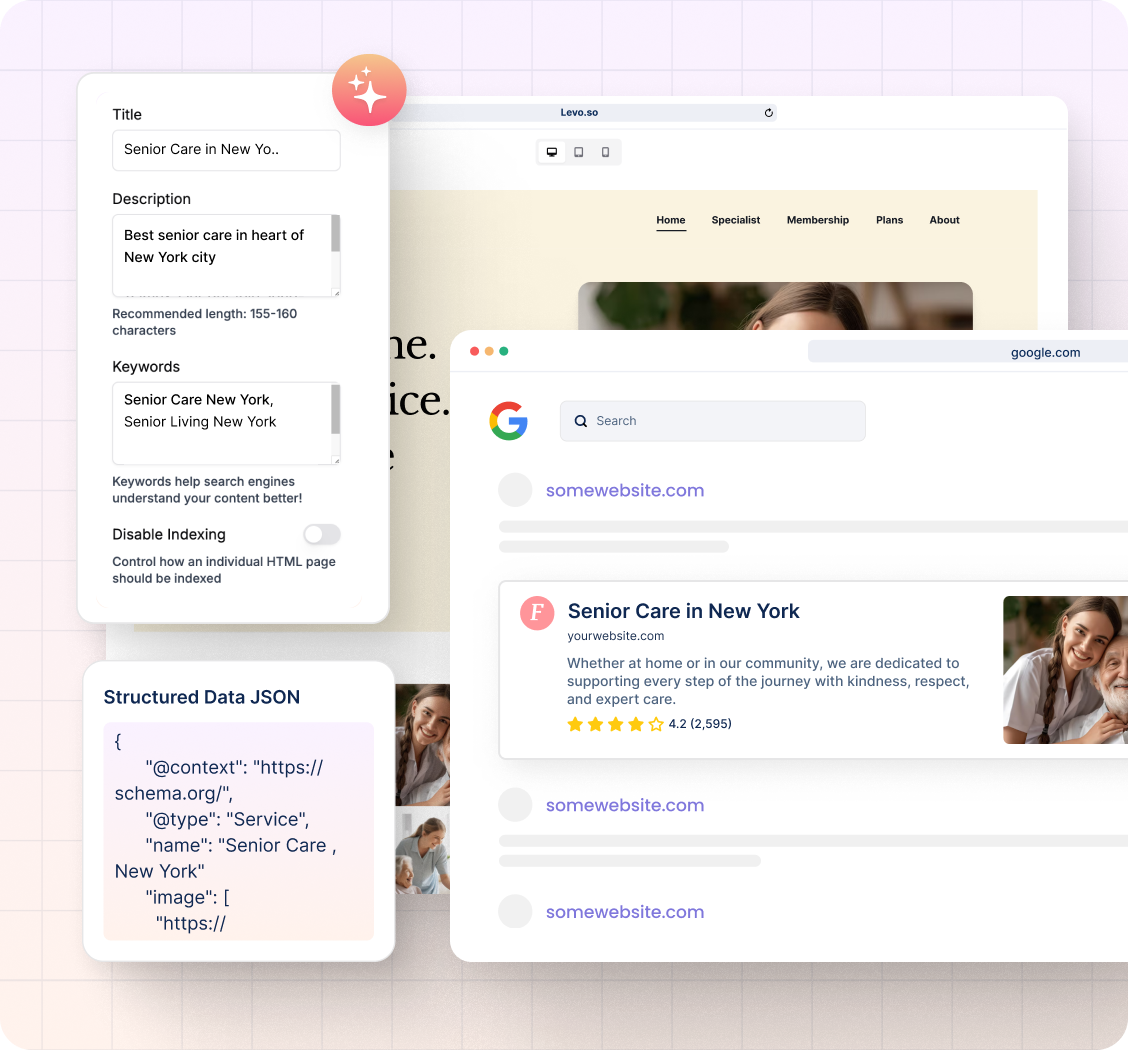This screenshot has width=1128, height=1050.
Task: Click the Google logo
Action: [508, 421]
